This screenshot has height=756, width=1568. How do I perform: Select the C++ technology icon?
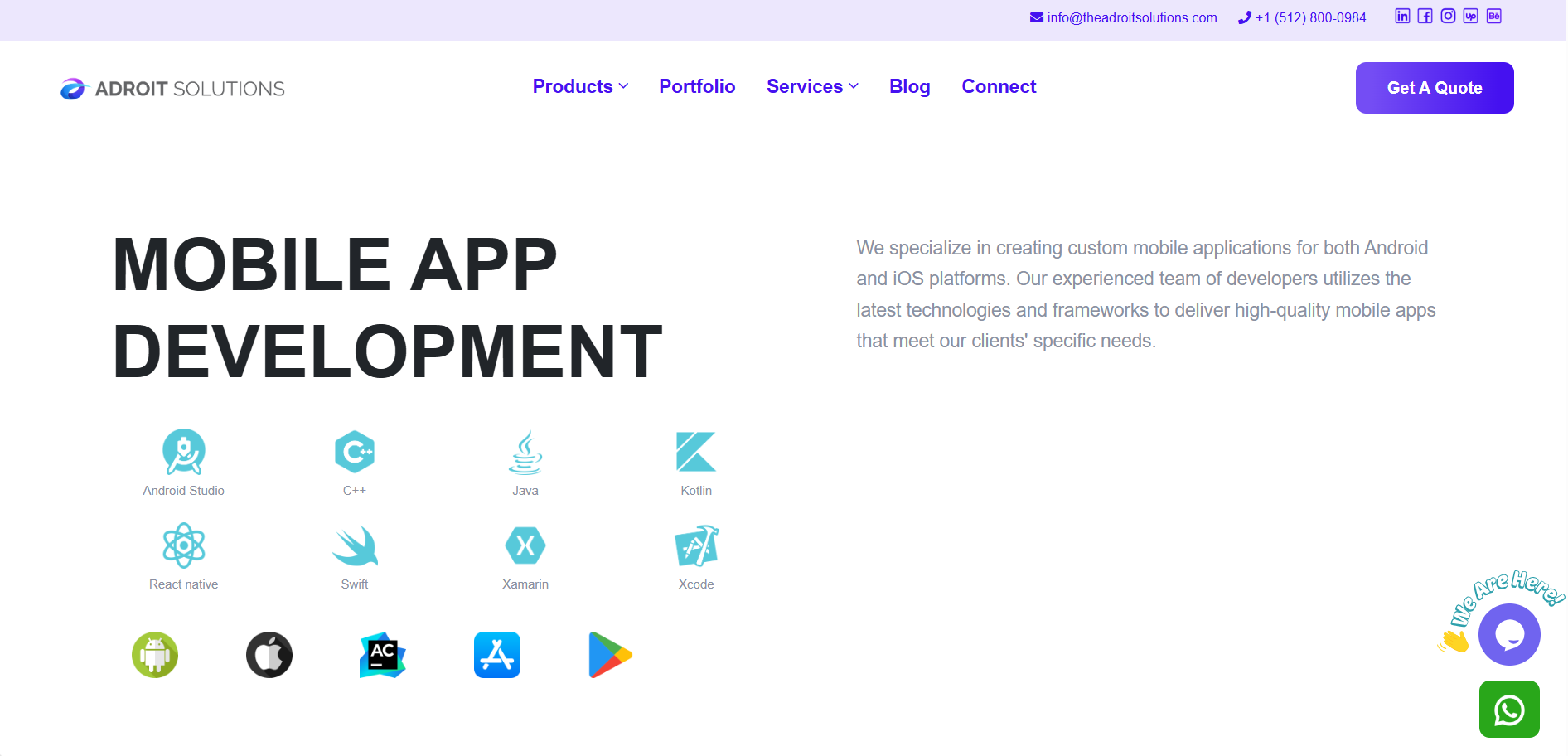(x=355, y=452)
